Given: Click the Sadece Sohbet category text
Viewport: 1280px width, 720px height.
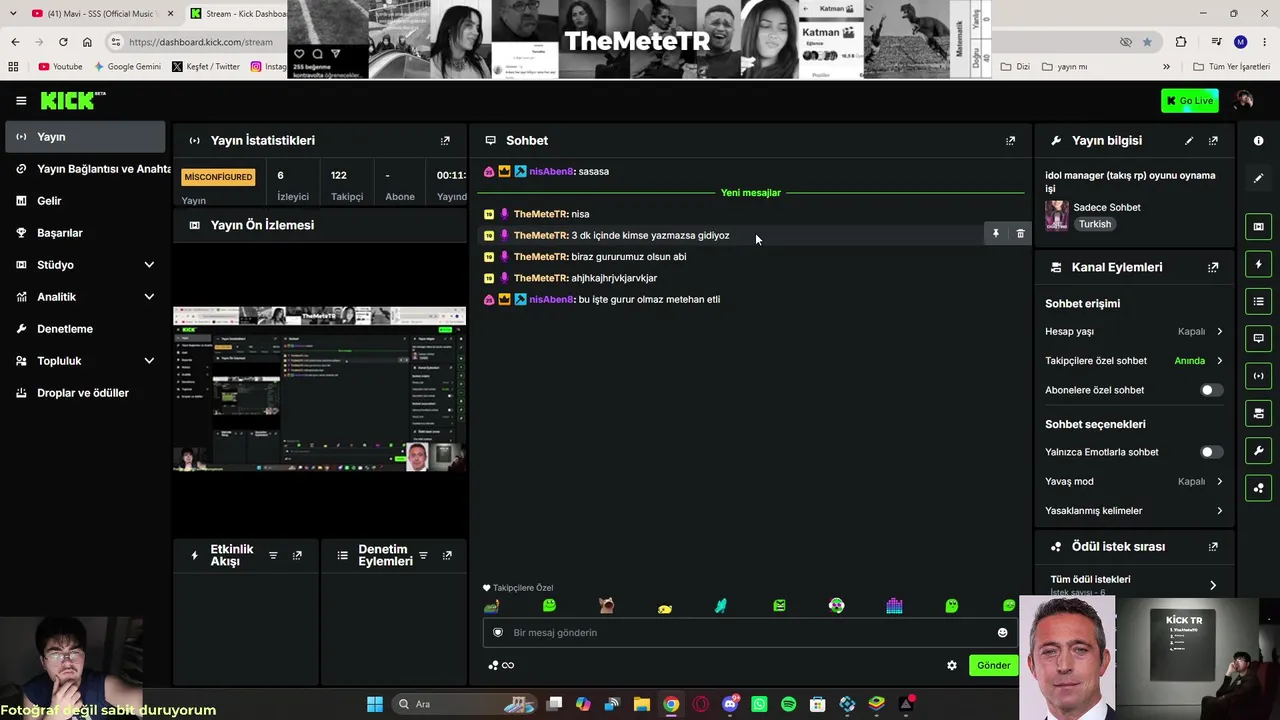Looking at the screenshot, I should 1107,207.
